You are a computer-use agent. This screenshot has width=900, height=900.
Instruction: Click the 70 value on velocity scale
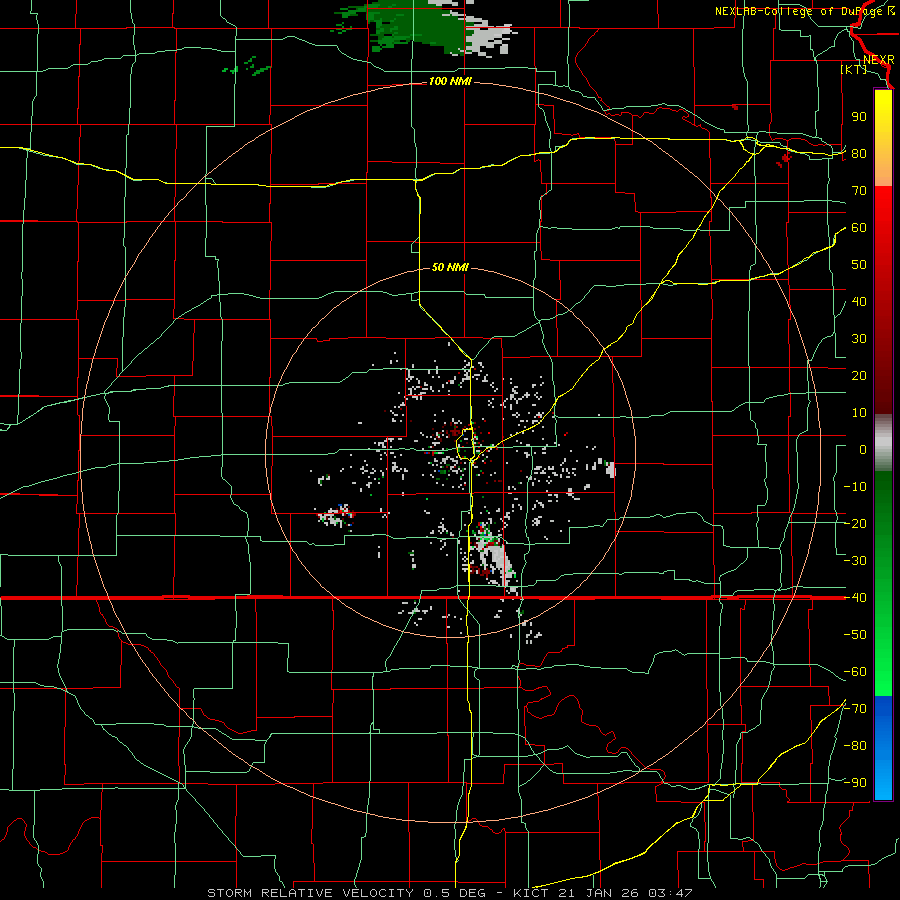(x=859, y=191)
